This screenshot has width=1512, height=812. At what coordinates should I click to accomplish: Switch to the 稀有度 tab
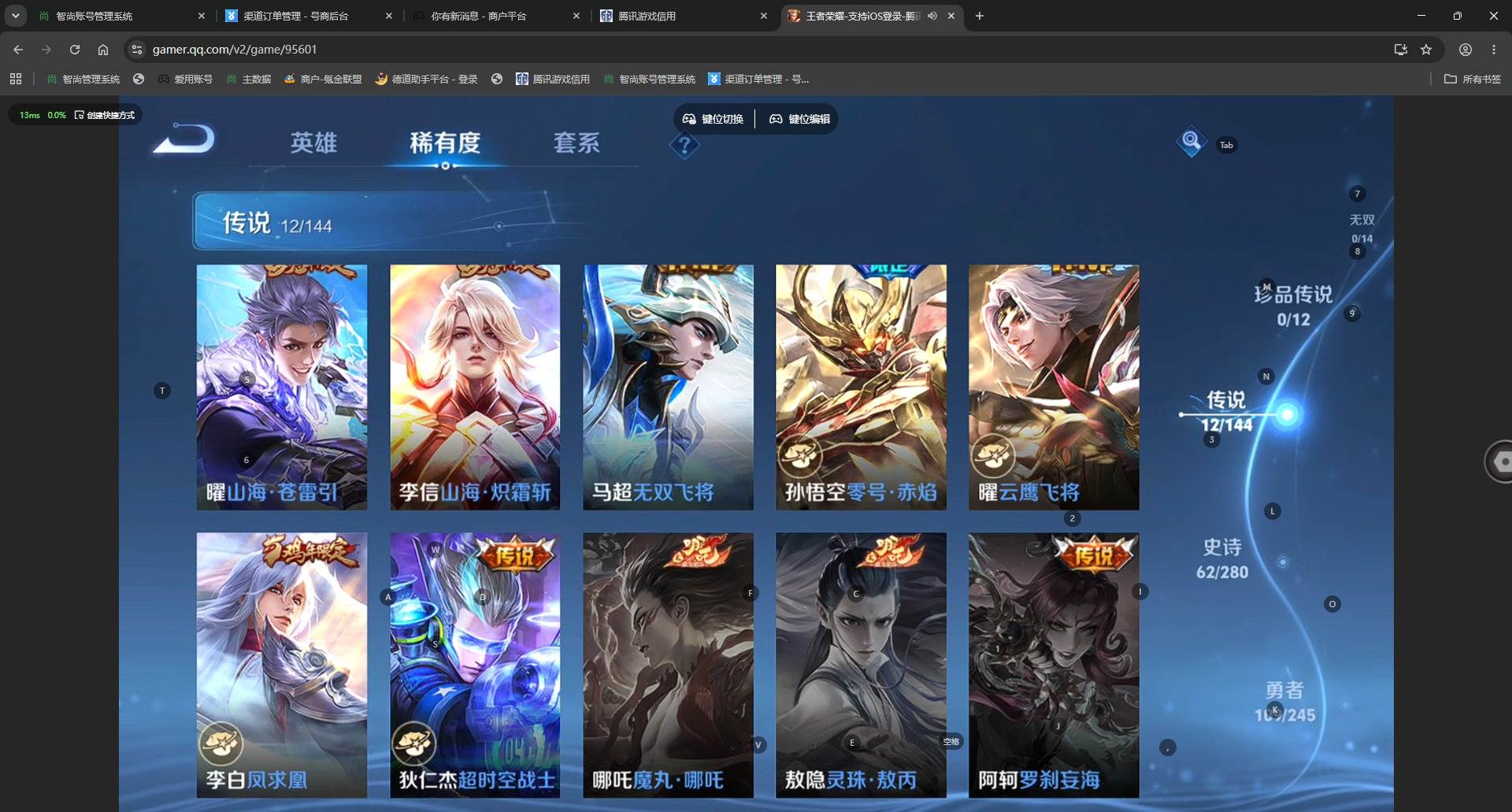point(445,143)
